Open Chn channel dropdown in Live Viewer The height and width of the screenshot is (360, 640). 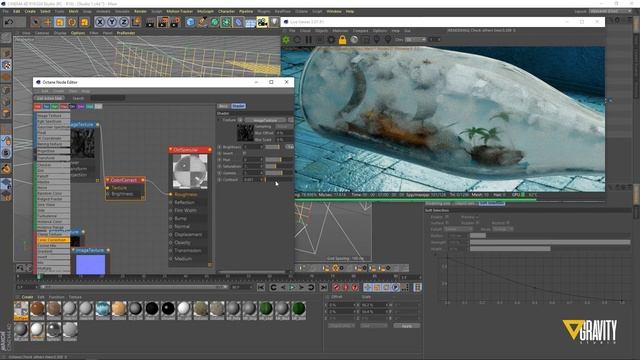(x=415, y=40)
